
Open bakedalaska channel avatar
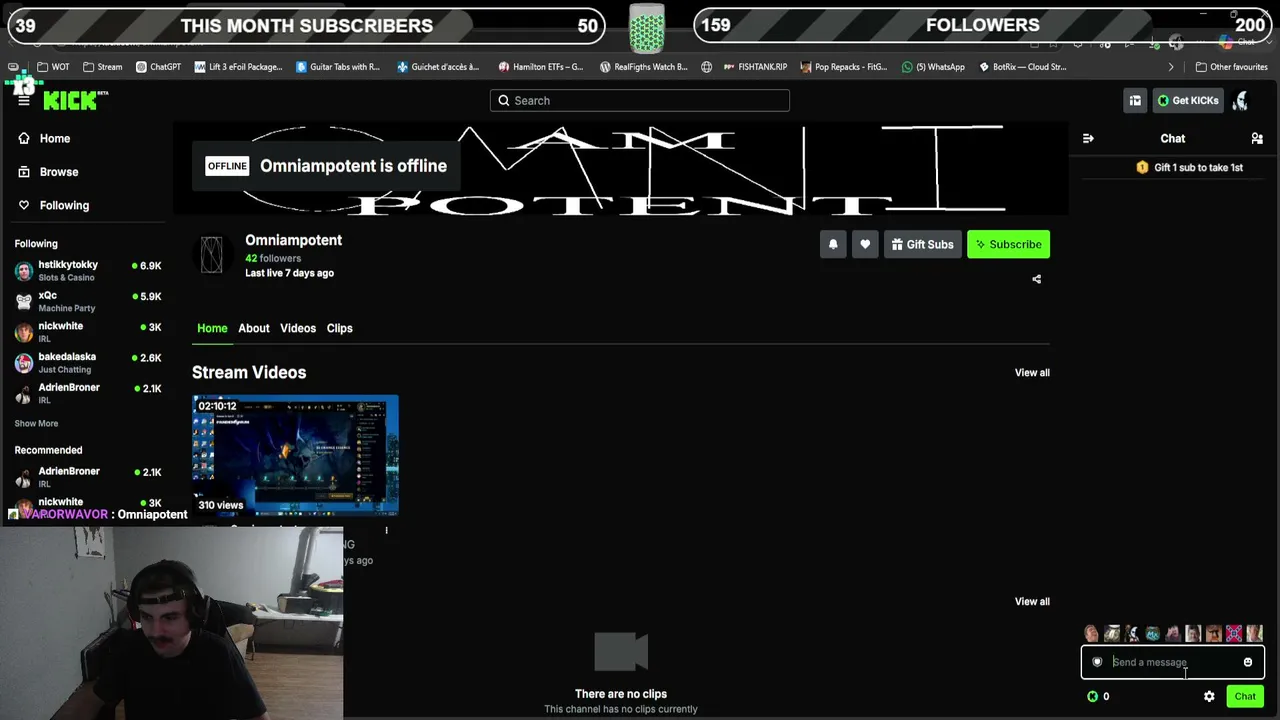pyautogui.click(x=24, y=363)
